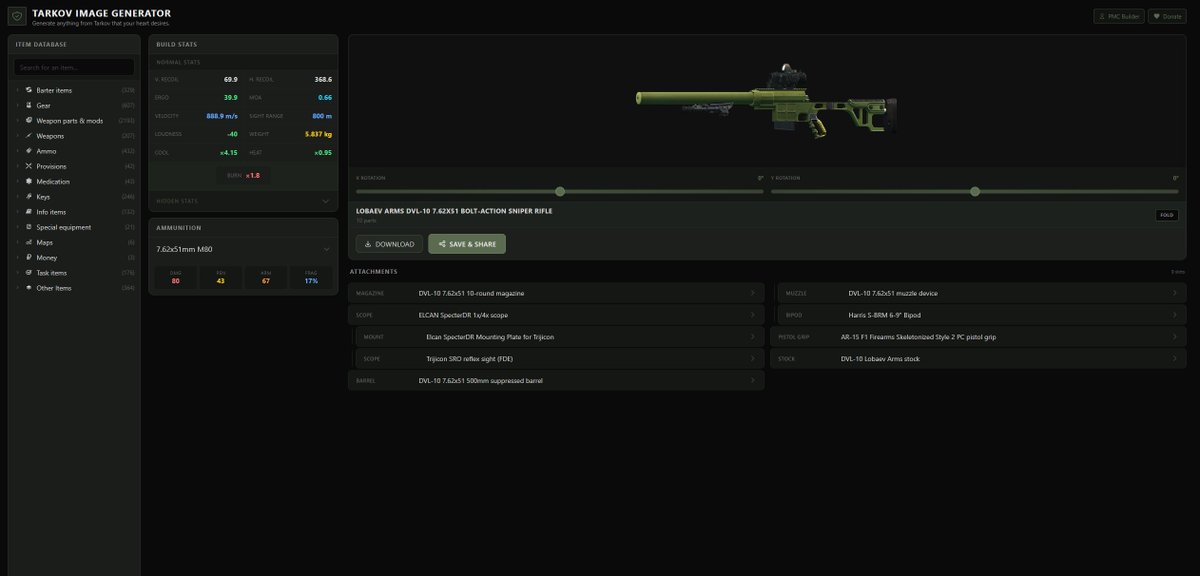
Task: Click the Weapon parts & mods icon
Action: 29,120
